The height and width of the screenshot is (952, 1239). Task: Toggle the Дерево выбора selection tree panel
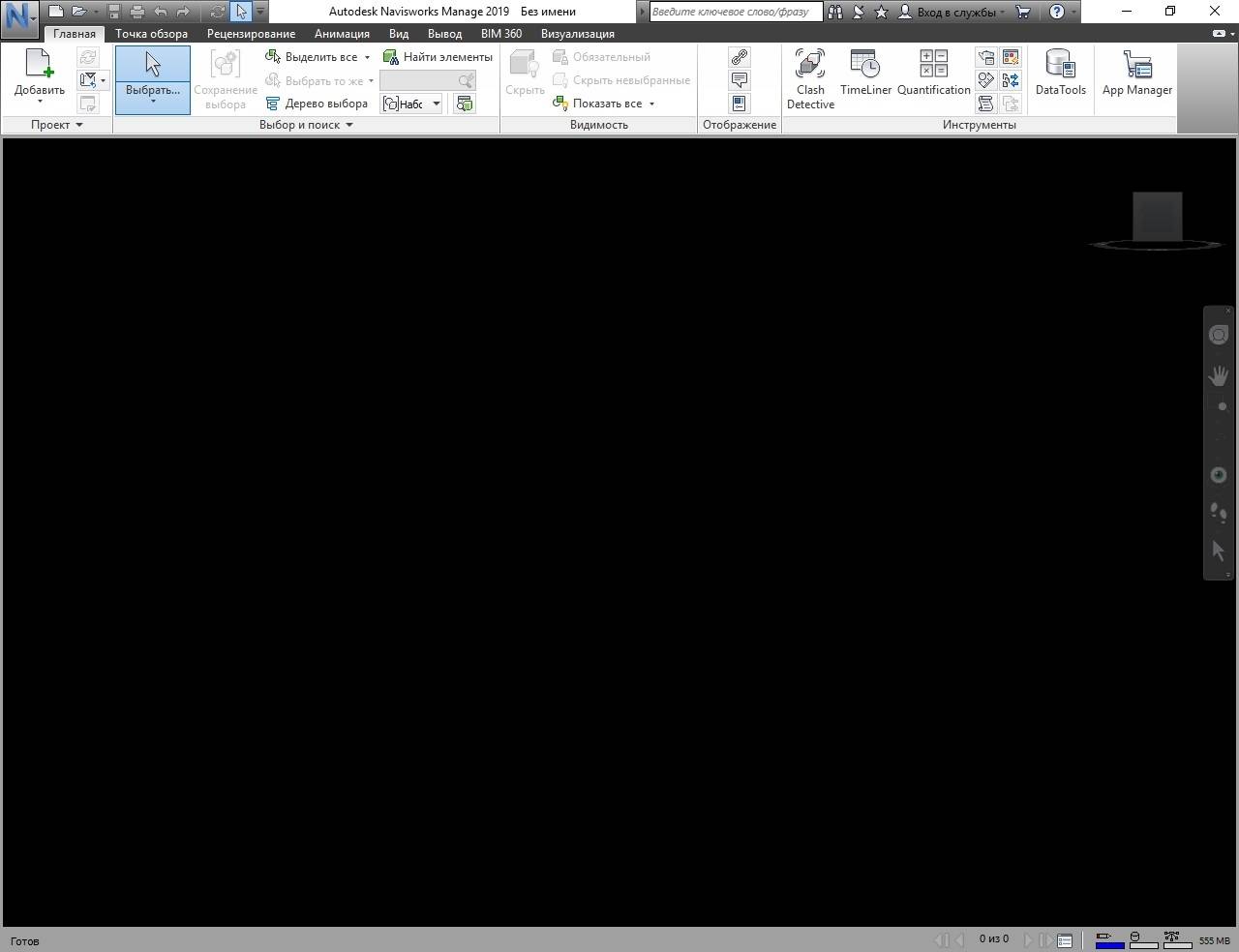pyautogui.click(x=317, y=104)
